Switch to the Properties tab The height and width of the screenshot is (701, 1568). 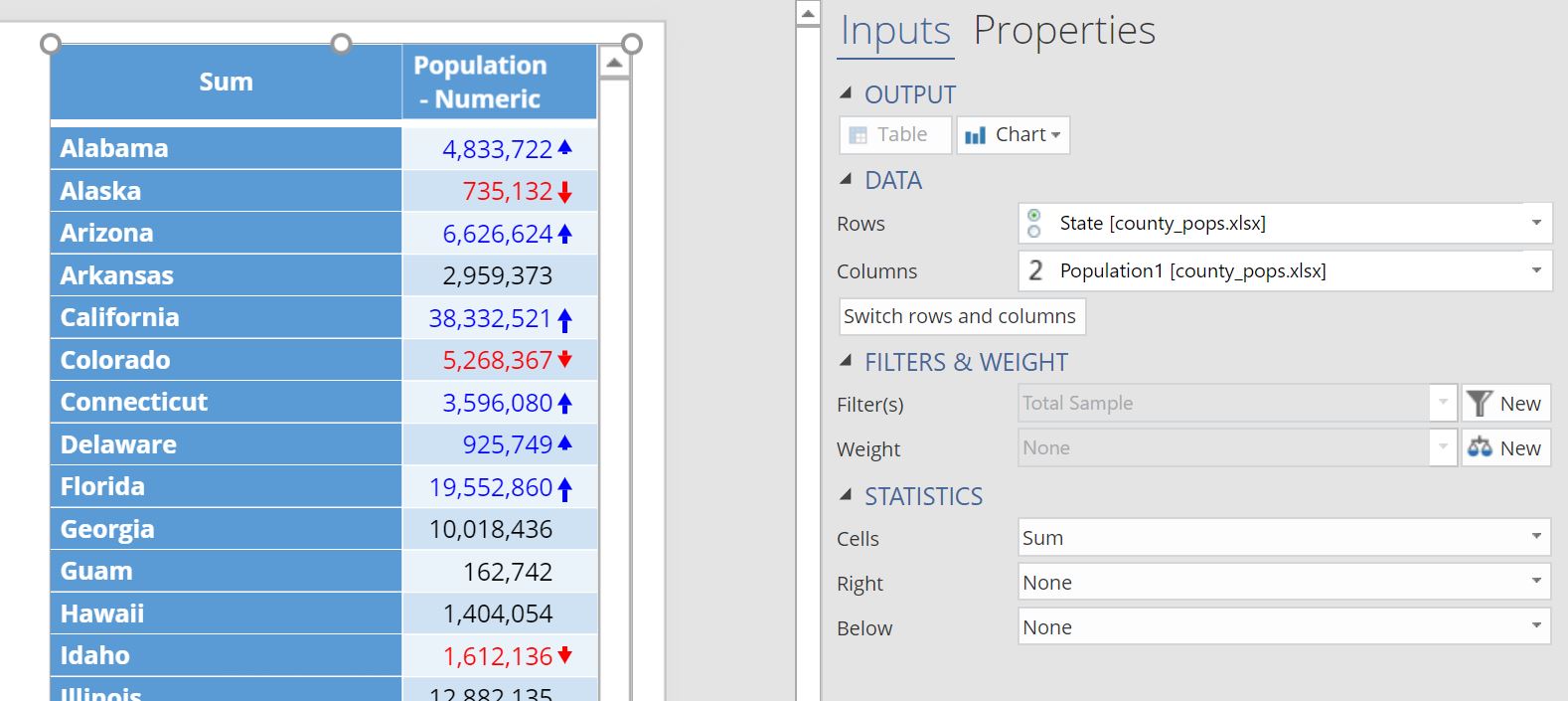click(x=1063, y=30)
